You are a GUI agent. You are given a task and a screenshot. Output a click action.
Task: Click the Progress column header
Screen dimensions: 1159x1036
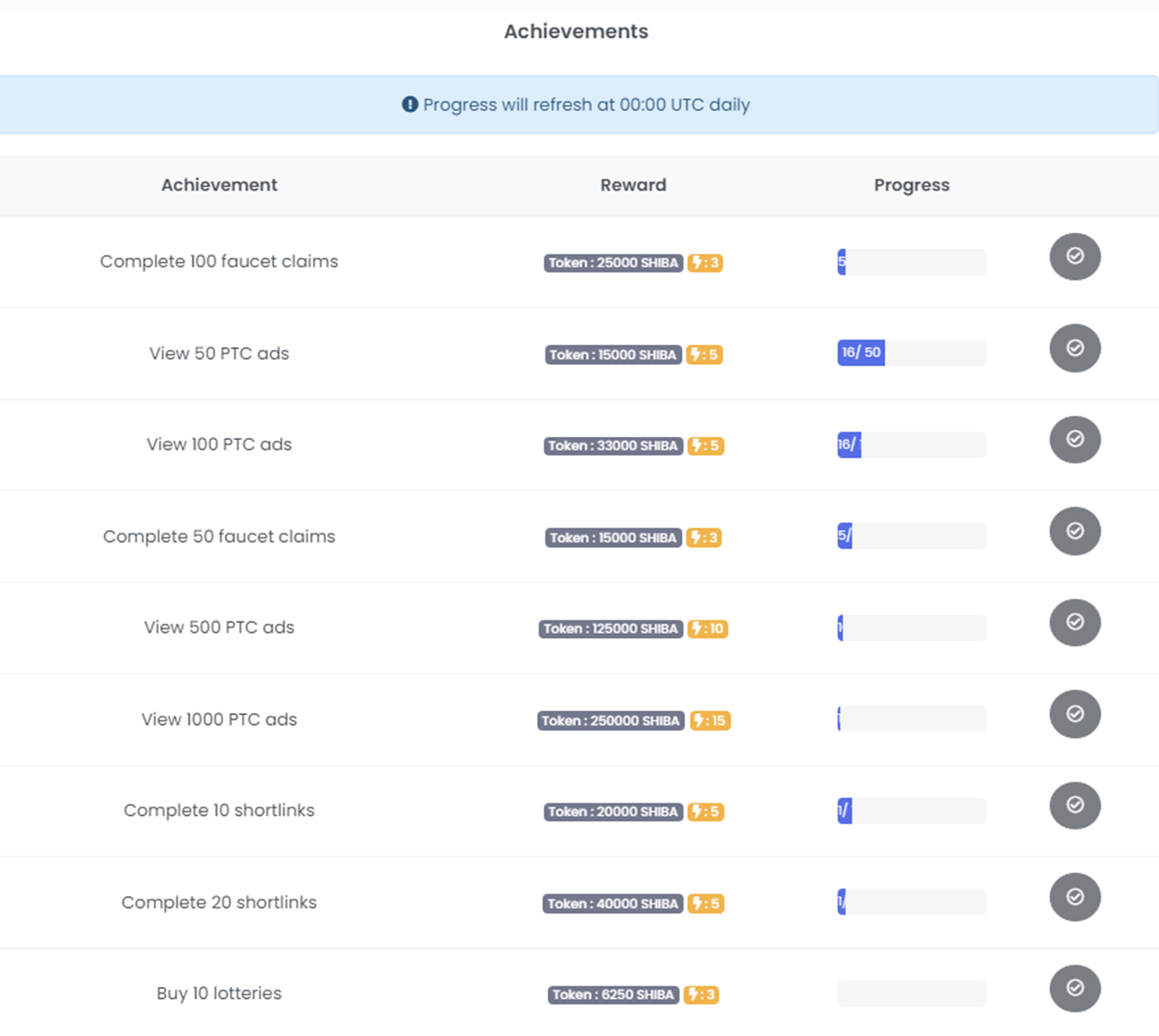pyautogui.click(x=911, y=185)
